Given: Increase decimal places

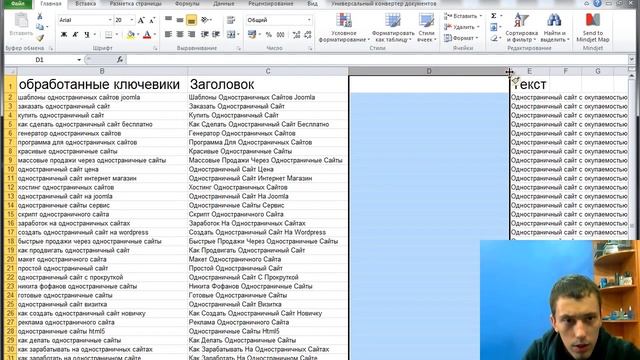Looking at the screenshot, I should pyautogui.click(x=297, y=35).
